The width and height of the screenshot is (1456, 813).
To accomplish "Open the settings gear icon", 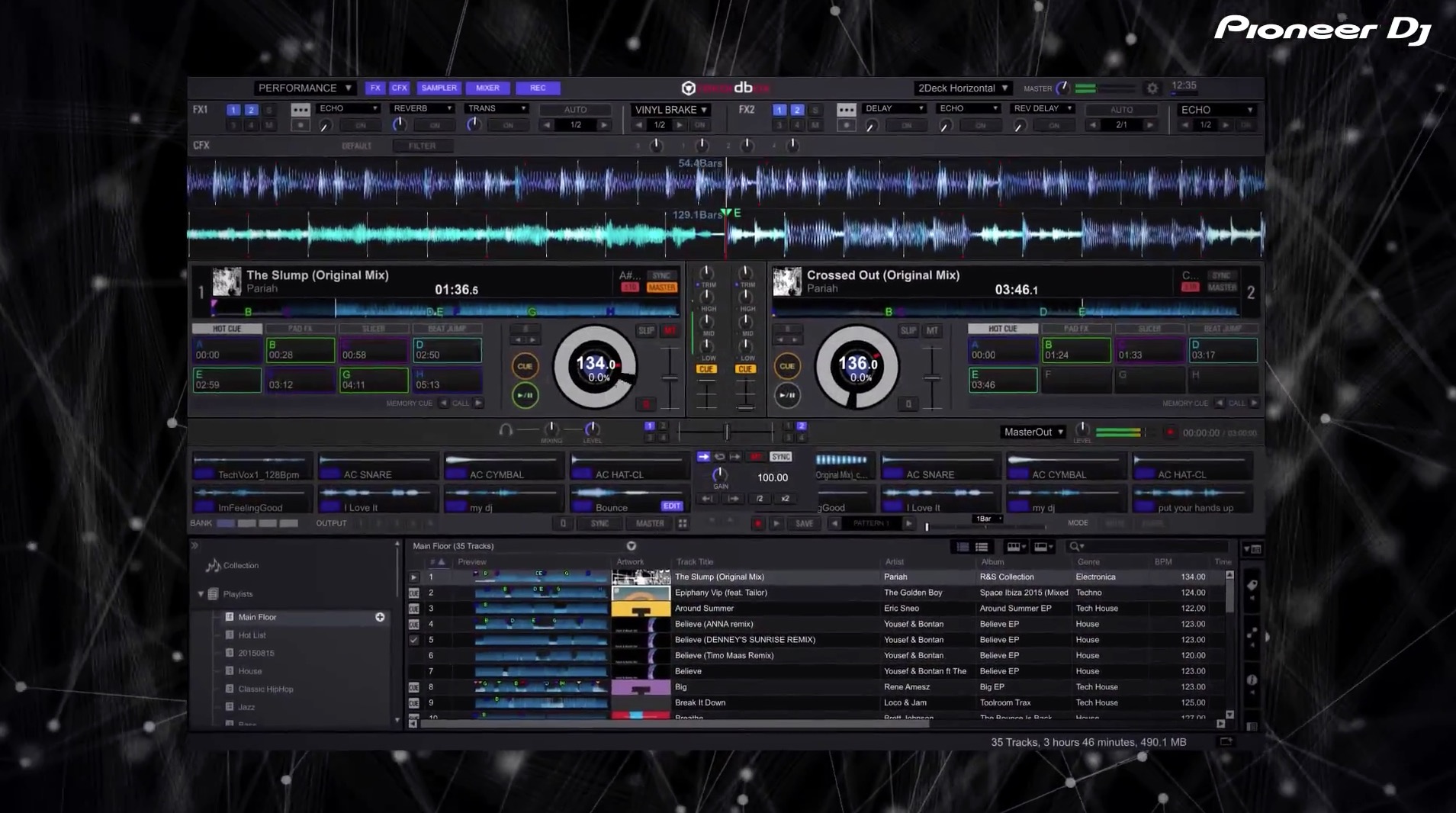I will tap(1152, 88).
